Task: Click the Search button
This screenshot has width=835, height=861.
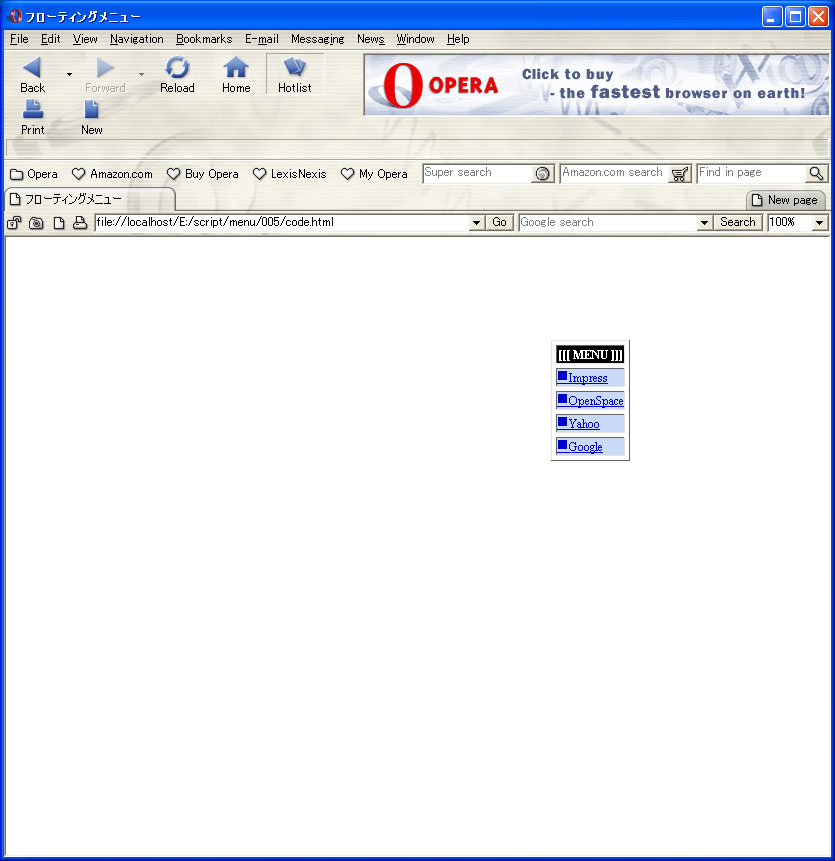Action: [x=737, y=222]
